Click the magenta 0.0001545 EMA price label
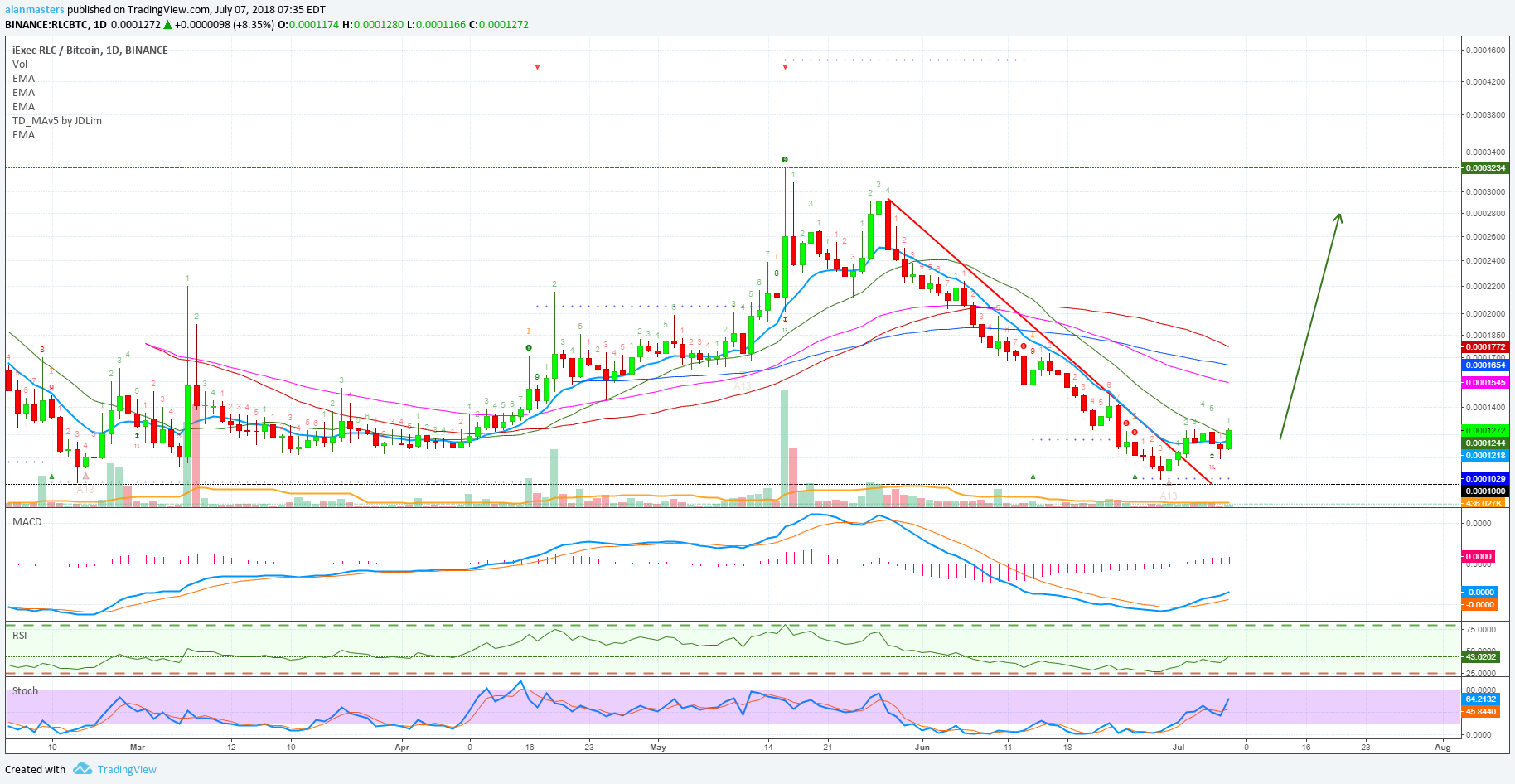 tap(1485, 383)
